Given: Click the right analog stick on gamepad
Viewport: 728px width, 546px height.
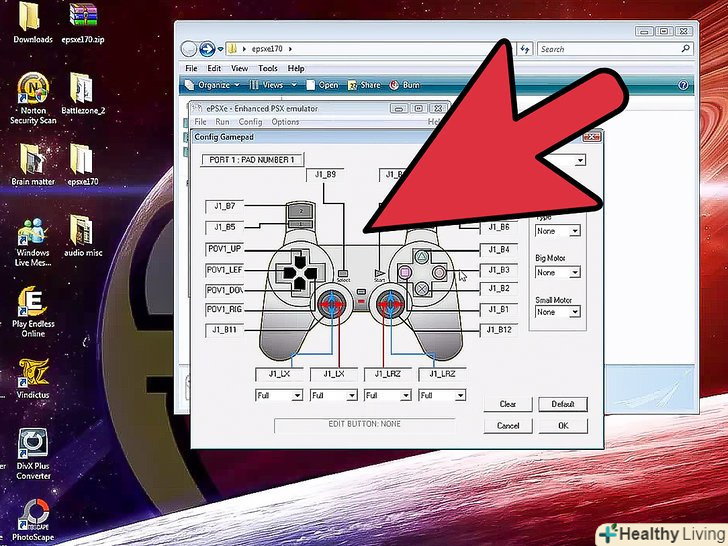Looking at the screenshot, I should coord(390,304).
